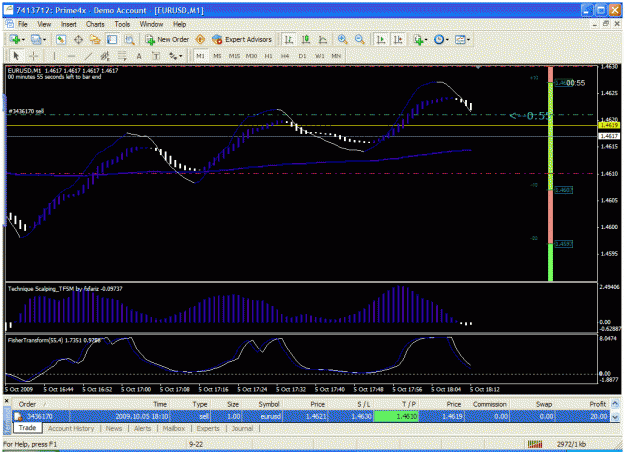Open the Periods clock dropdown

pyautogui.click(x=441, y=39)
